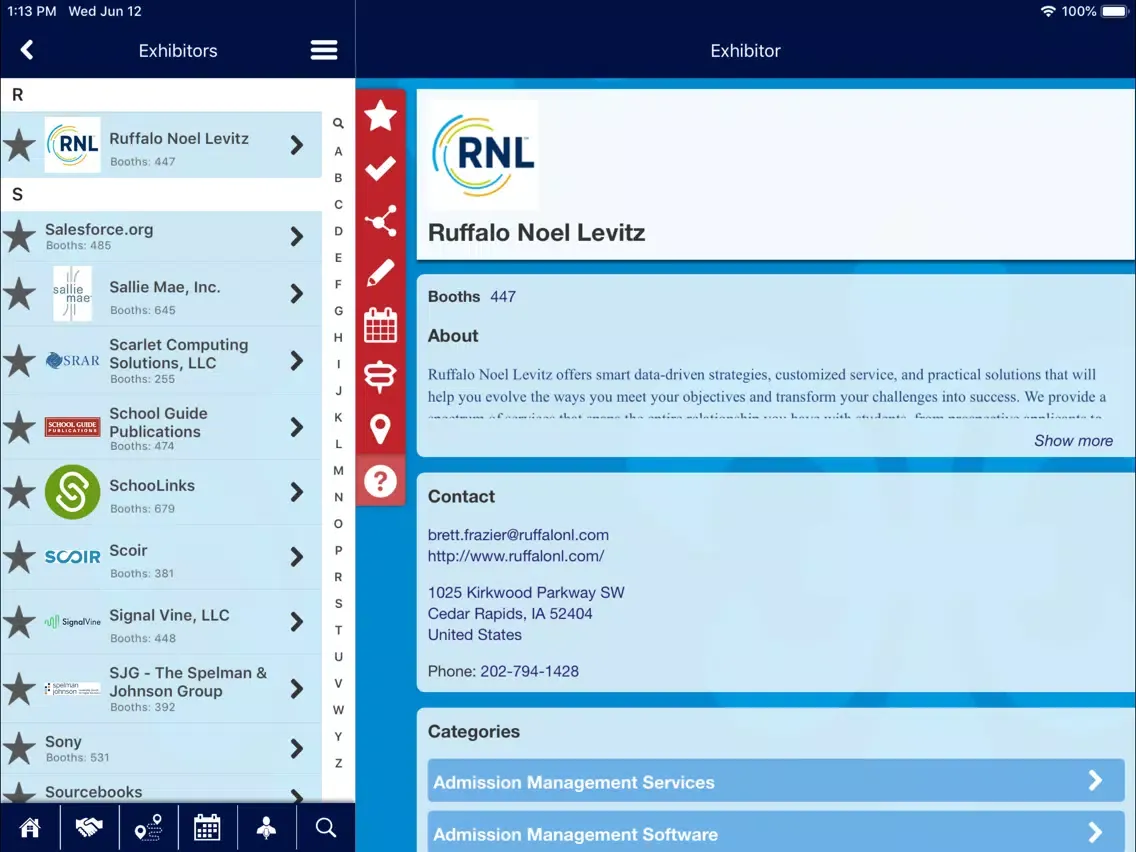This screenshot has height=852, width=1136.
Task: Expand SchooLinks row chevron
Action: pos(296,493)
